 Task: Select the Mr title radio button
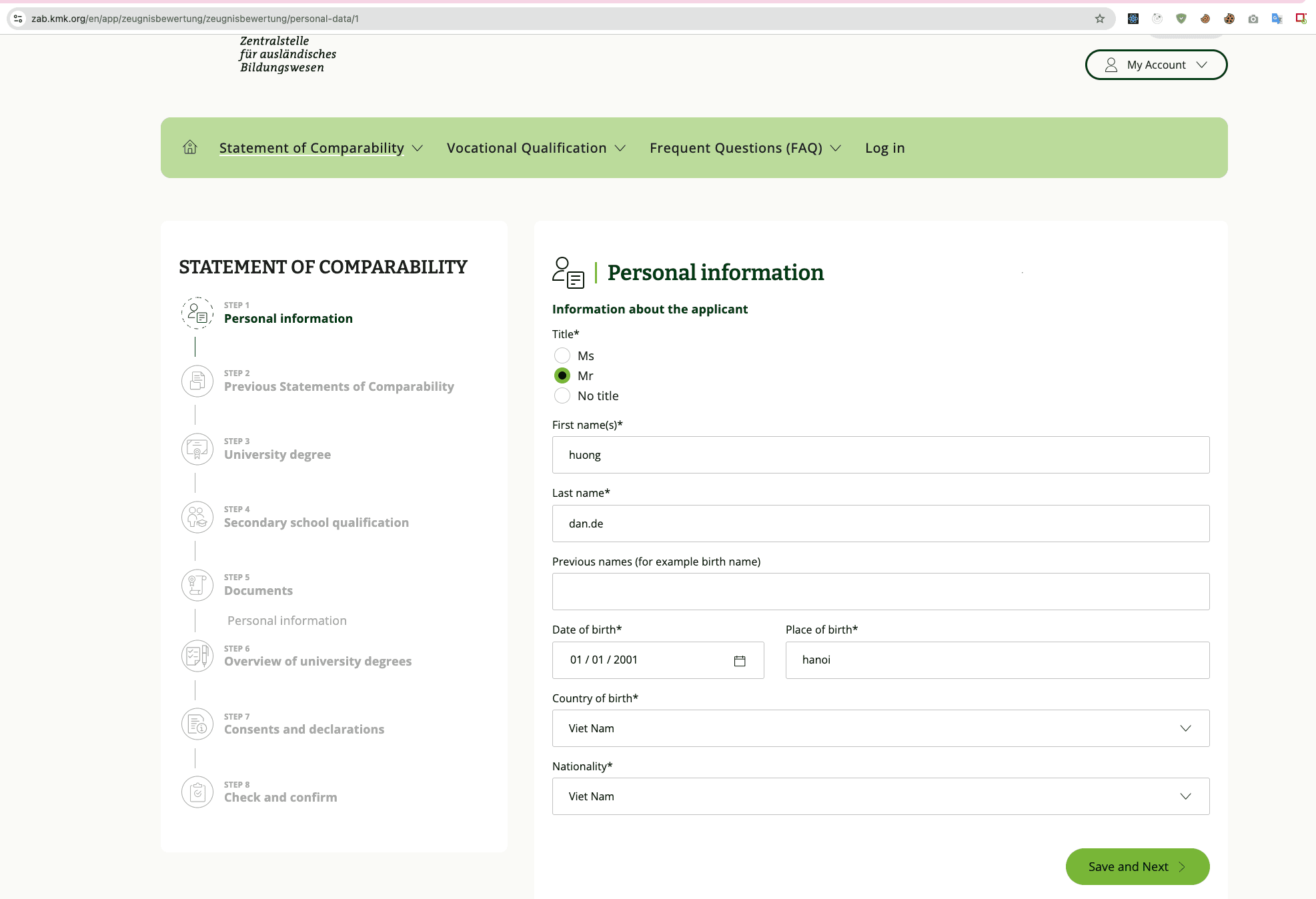pos(562,375)
